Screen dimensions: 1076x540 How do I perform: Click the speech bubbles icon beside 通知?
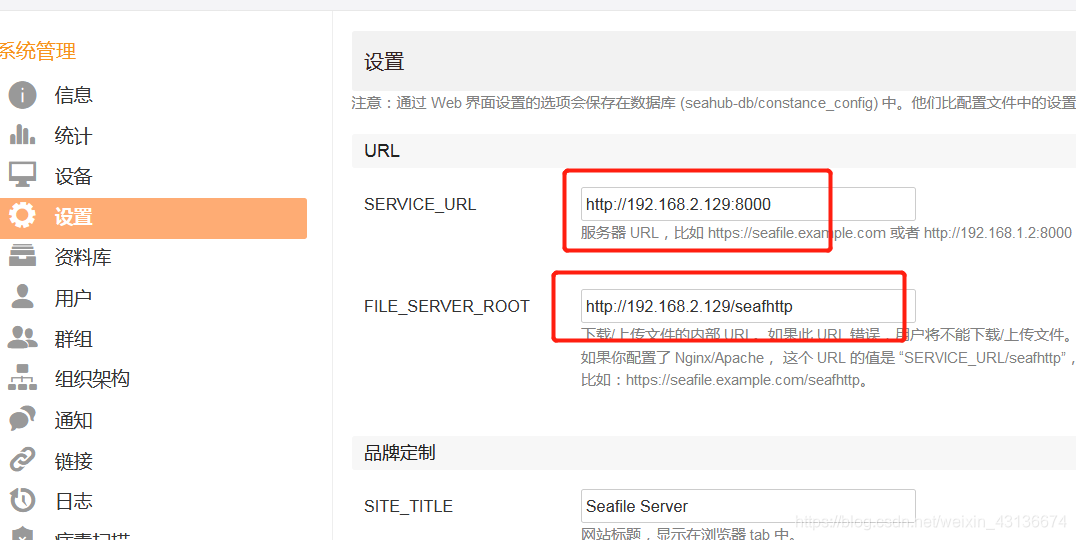pyautogui.click(x=22, y=419)
